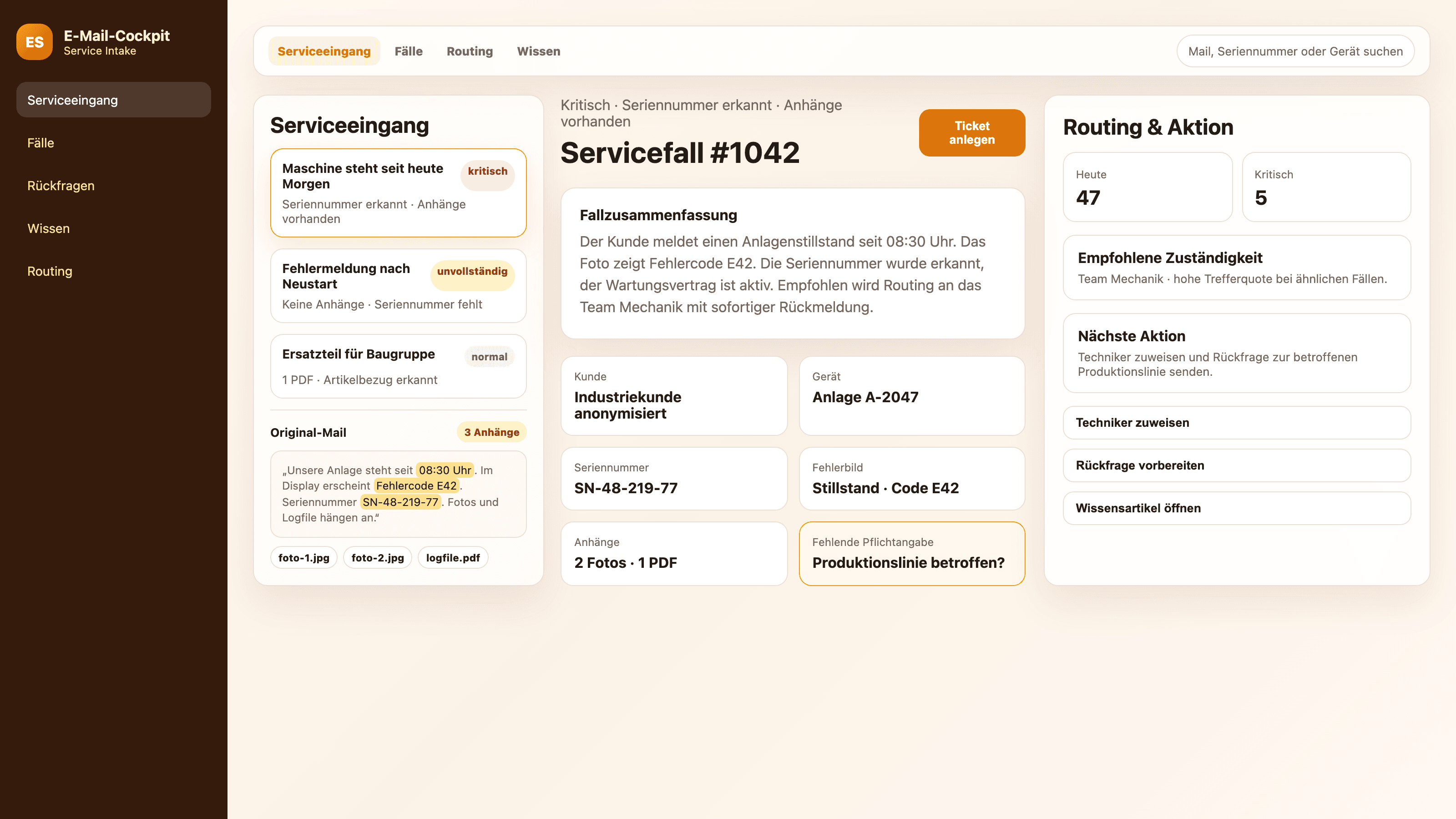This screenshot has width=1456, height=819.
Task: Focus the Mail, Seriennummer oder Gerät search field
Action: click(x=1295, y=51)
